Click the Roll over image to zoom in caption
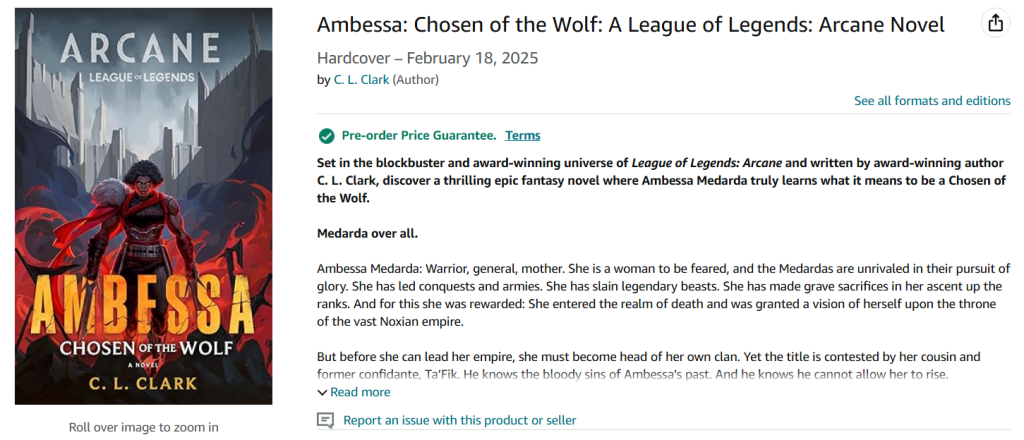 click(x=144, y=428)
